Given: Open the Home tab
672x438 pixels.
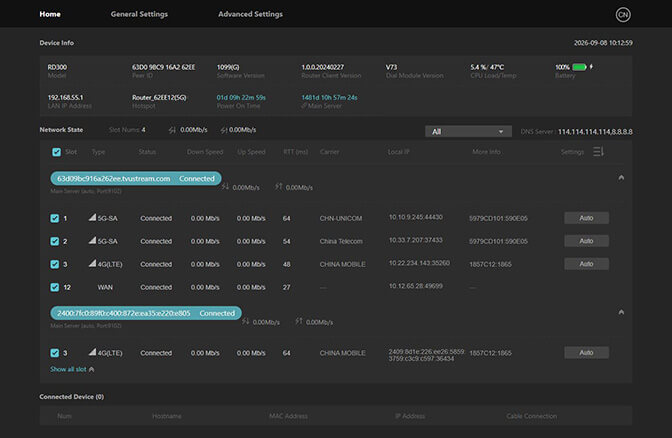Looking at the screenshot, I should (50, 14).
